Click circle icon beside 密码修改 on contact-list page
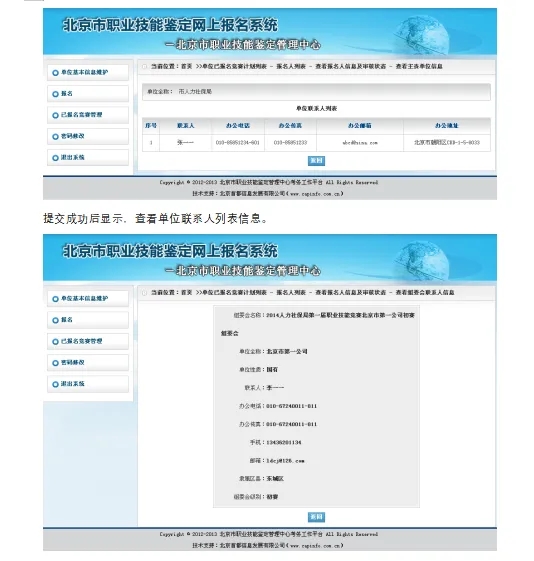534x561 pixels. (x=55, y=137)
